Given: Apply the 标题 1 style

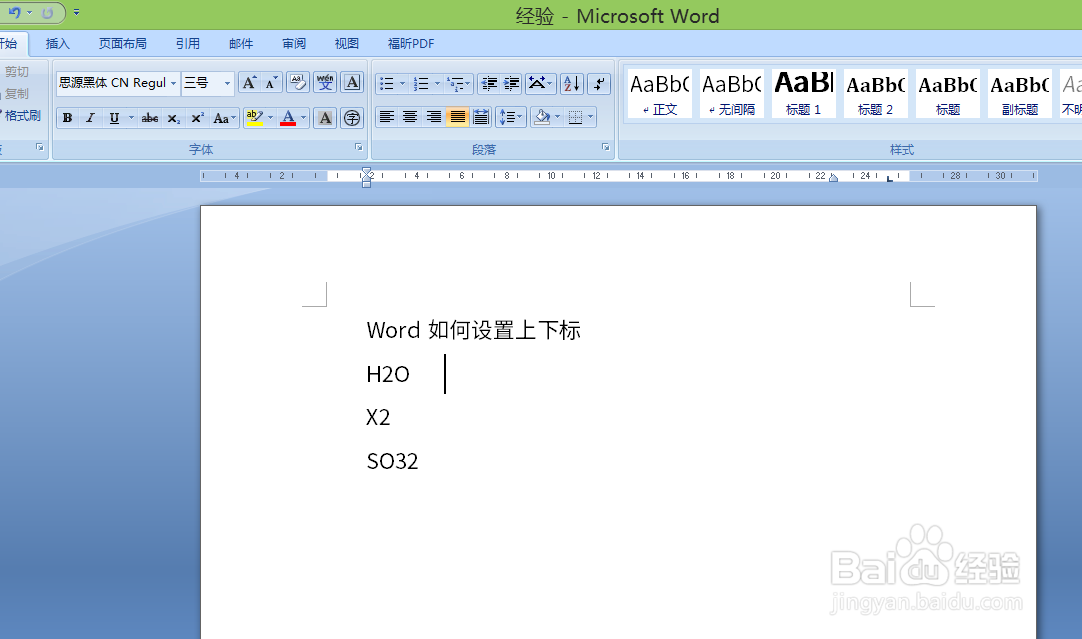Looking at the screenshot, I should point(804,93).
